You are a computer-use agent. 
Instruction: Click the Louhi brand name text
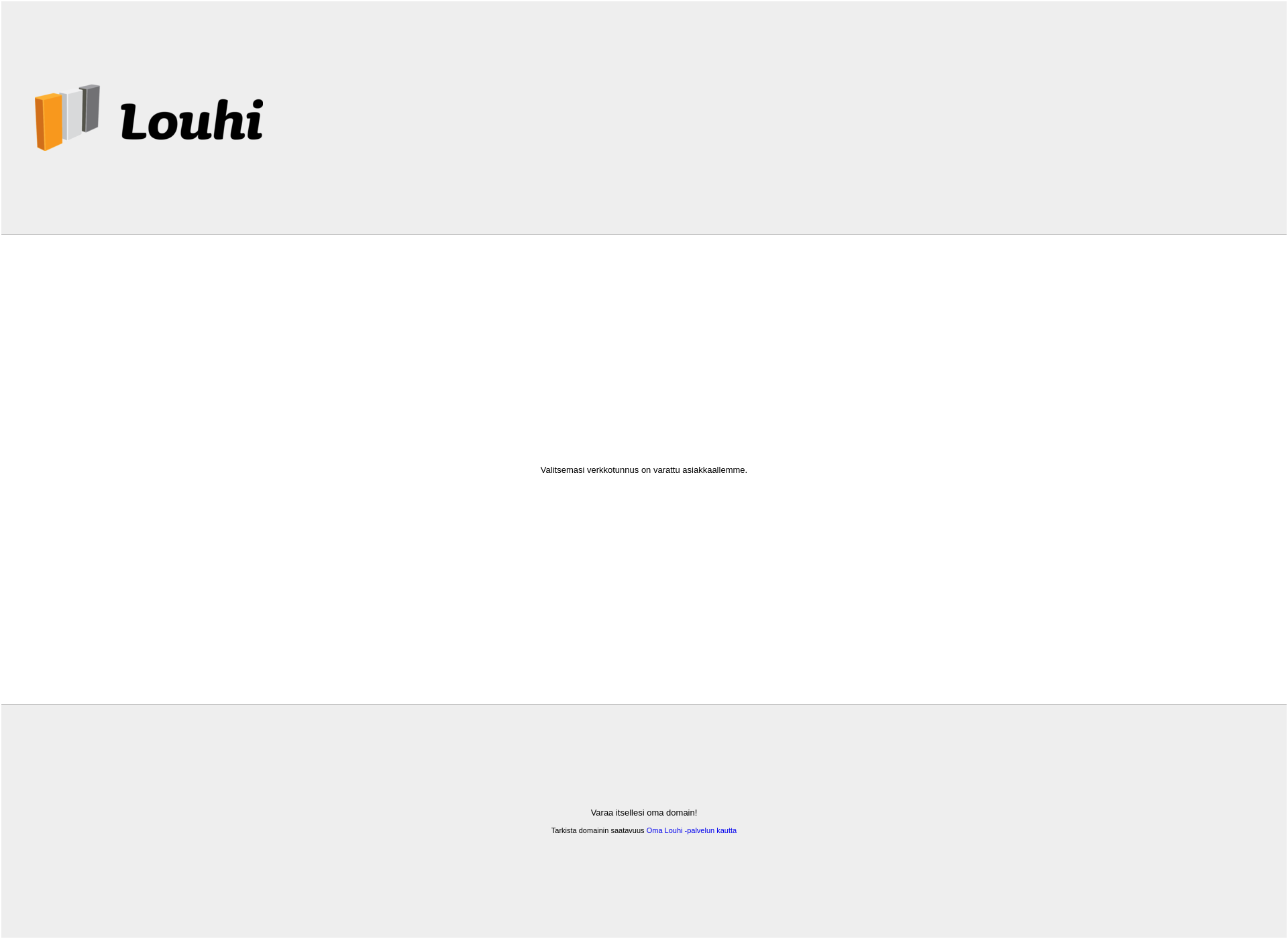coord(190,117)
